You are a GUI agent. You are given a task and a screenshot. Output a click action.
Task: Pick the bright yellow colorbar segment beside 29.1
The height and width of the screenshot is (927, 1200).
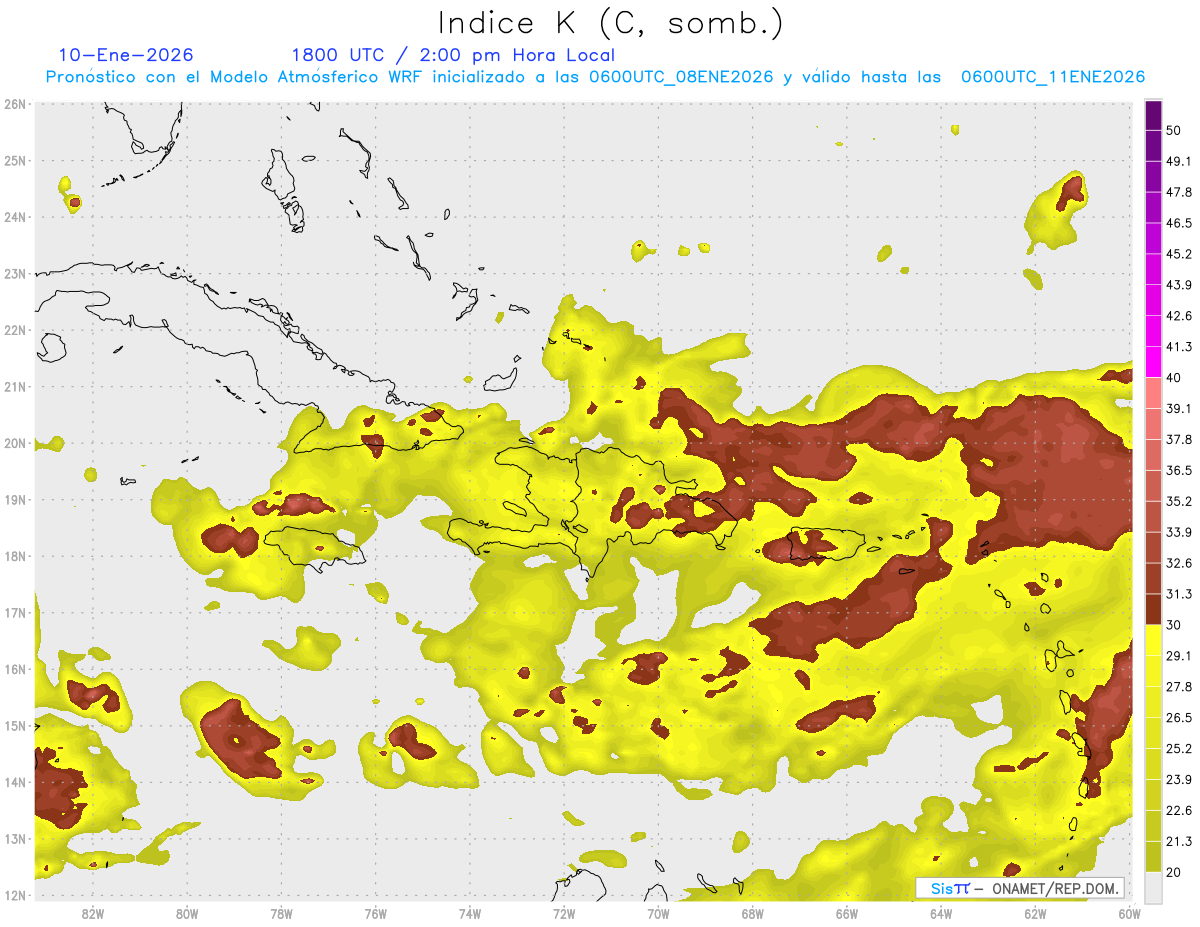pyautogui.click(x=1153, y=640)
